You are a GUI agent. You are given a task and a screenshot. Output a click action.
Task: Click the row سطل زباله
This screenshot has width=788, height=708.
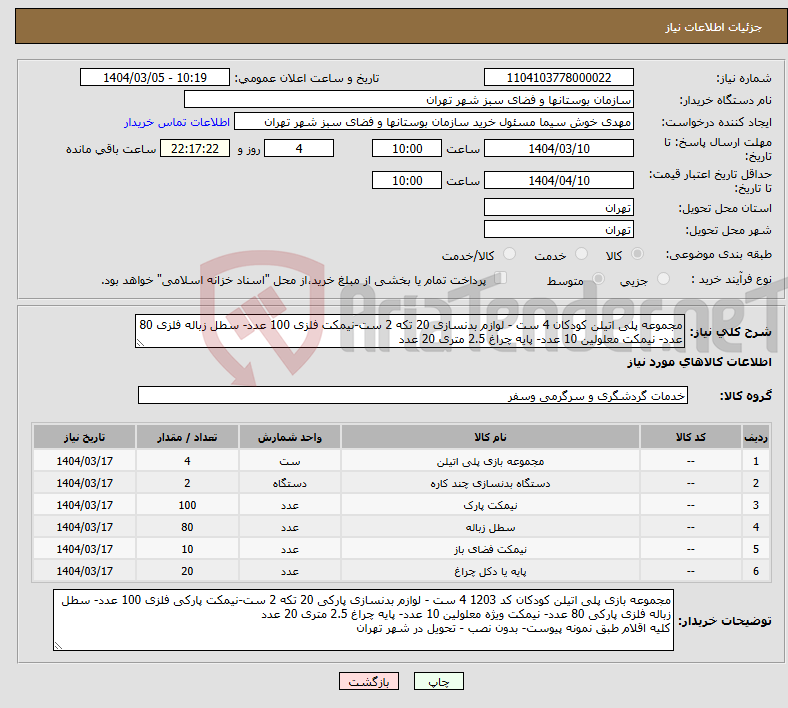click(x=402, y=527)
